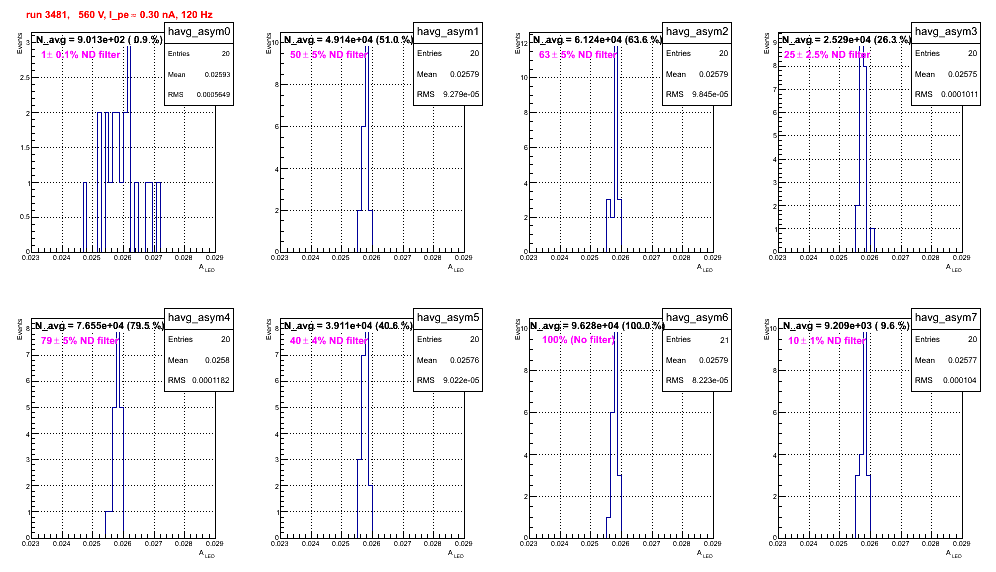
Task: Click Mean 0.02577 in havg_asym7 stats
Action: point(946,360)
